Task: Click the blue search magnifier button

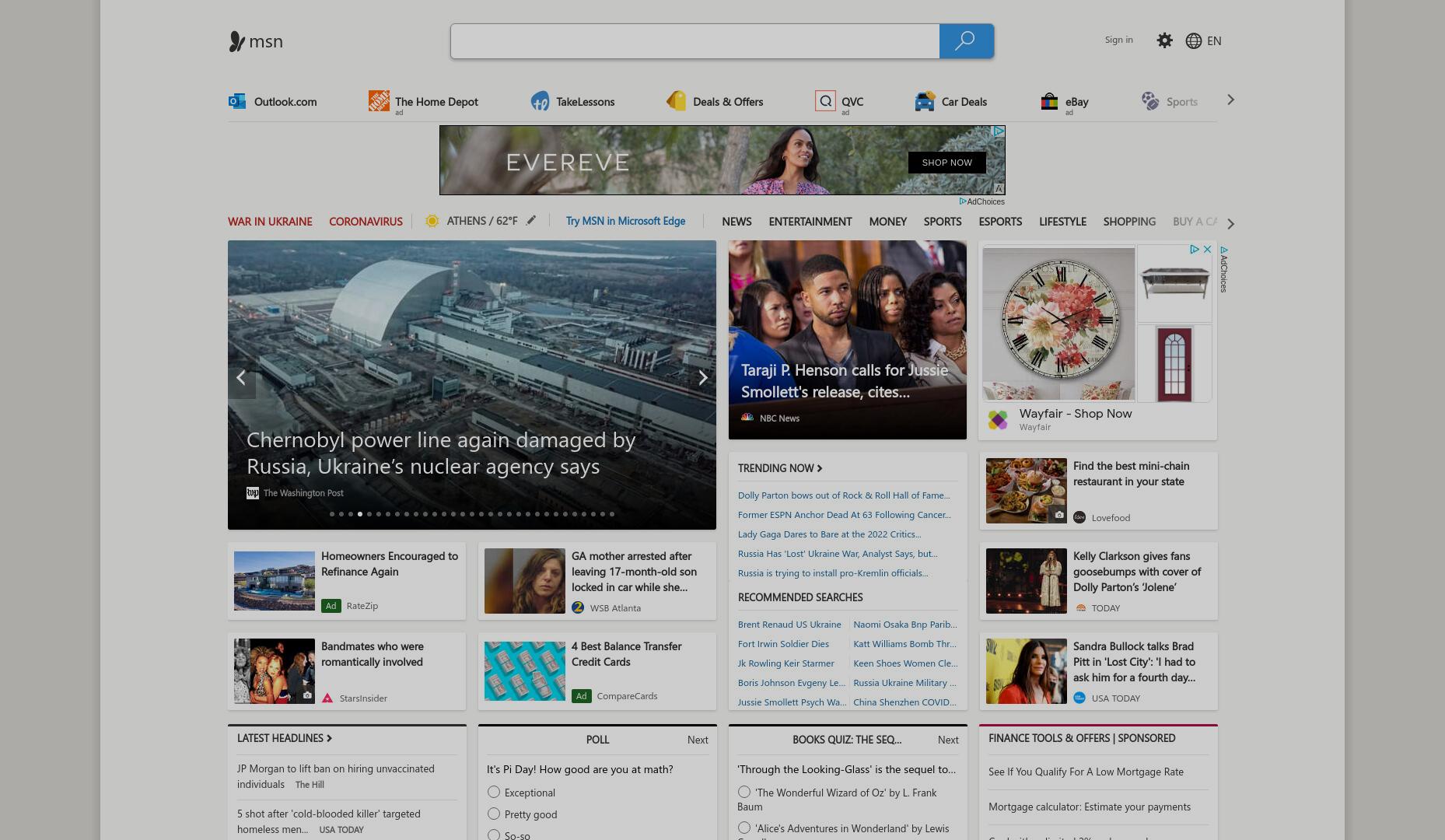Action: pyautogui.click(x=966, y=41)
